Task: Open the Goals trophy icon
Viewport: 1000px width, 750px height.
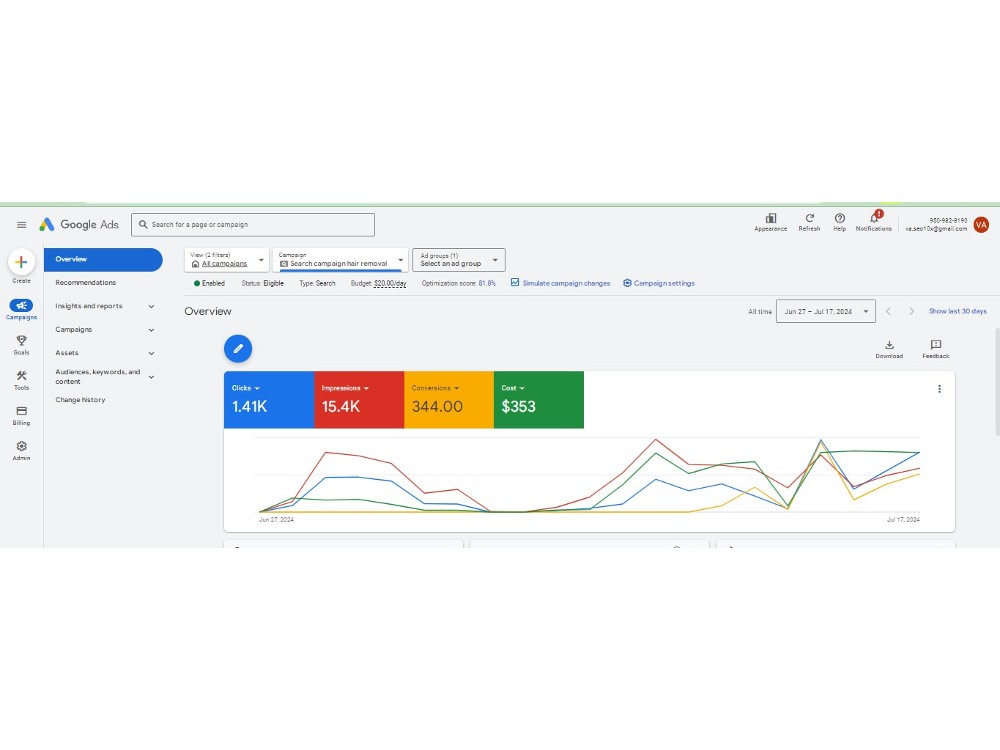Action: coord(21,340)
